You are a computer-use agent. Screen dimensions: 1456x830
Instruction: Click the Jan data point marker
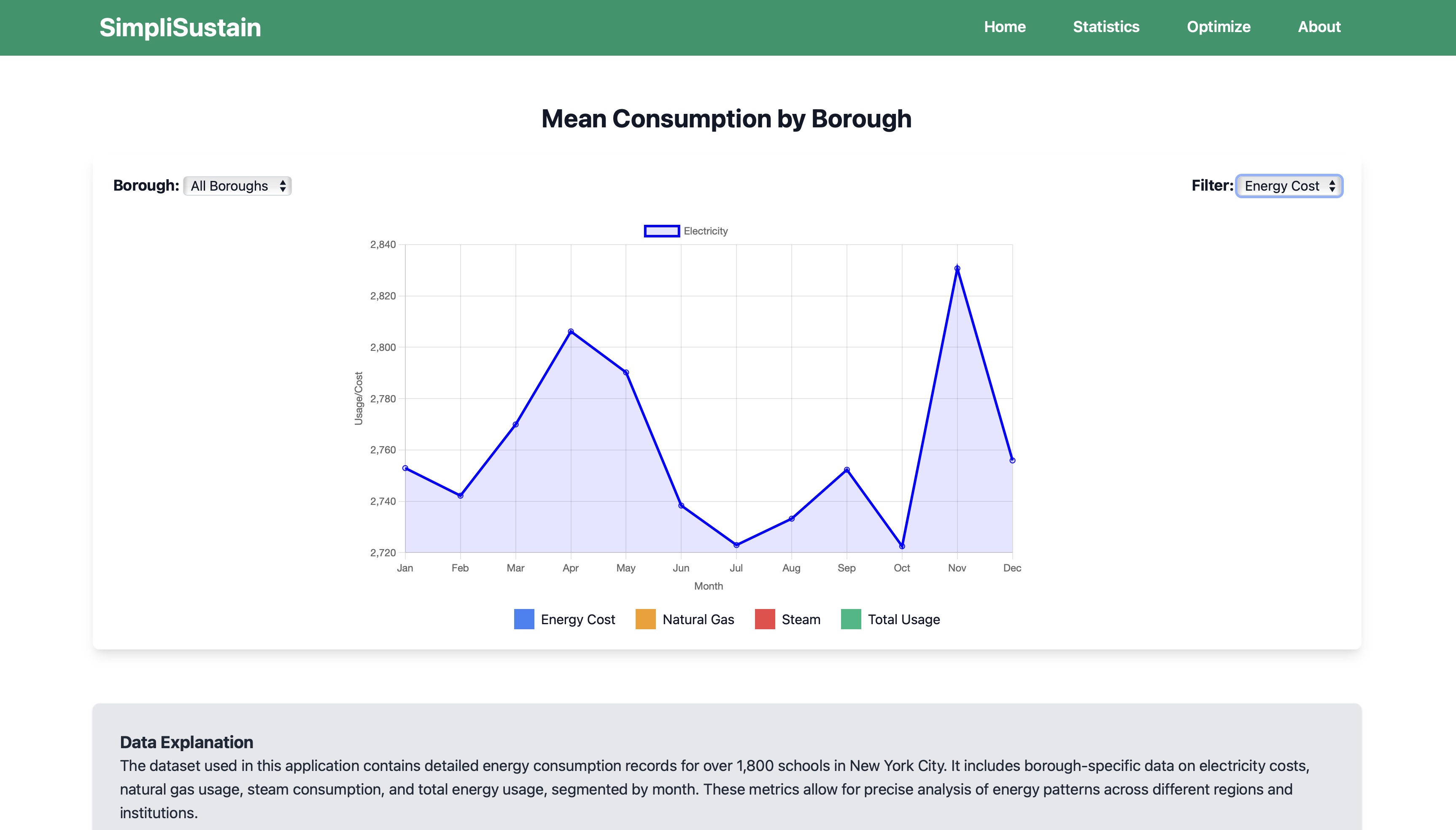tap(405, 468)
